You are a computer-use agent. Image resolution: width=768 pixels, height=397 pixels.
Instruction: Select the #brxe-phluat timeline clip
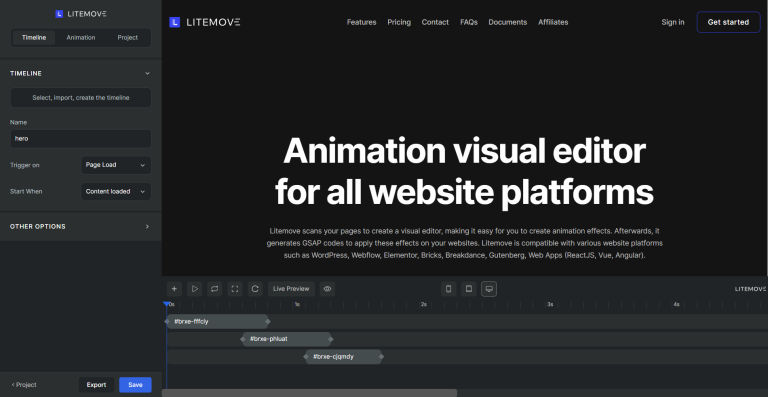click(287, 339)
